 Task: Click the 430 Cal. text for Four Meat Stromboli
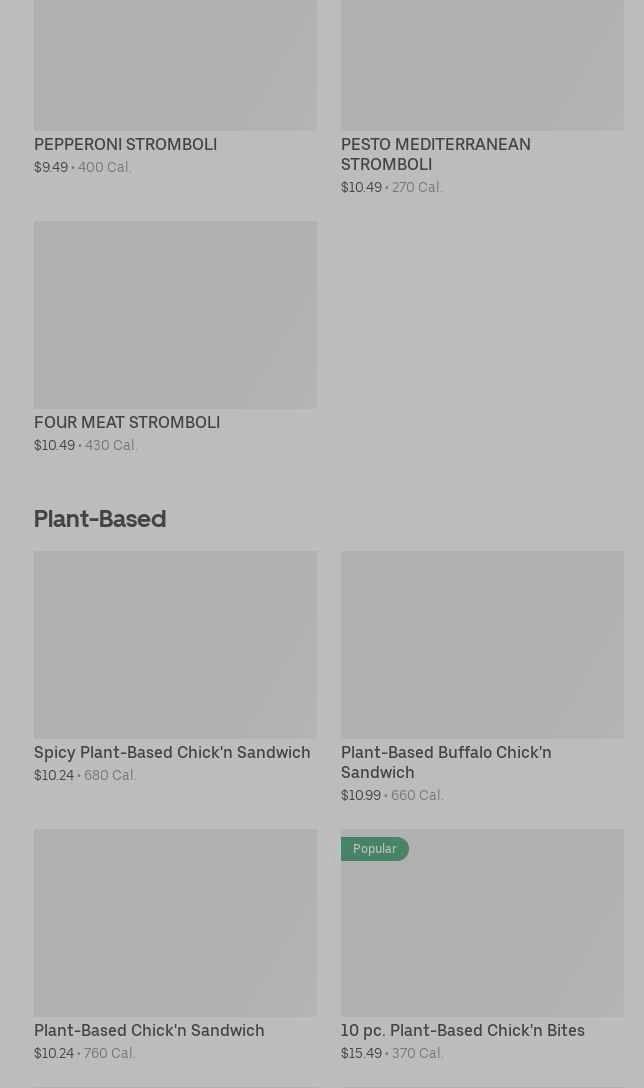pyautogui.click(x=111, y=445)
